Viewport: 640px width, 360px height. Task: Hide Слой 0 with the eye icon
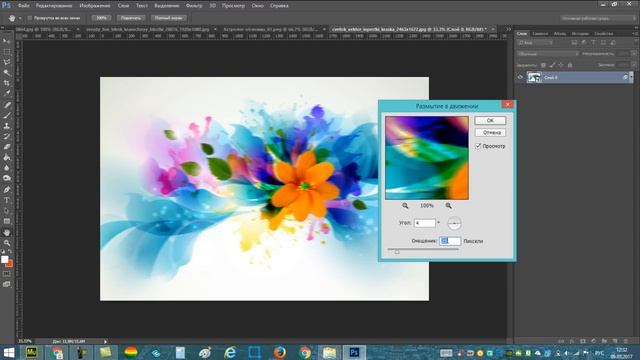[520, 77]
